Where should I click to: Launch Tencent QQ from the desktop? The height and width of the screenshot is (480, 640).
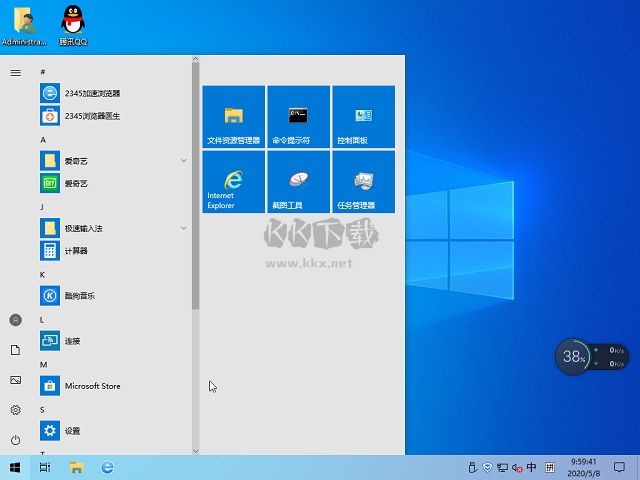click(x=73, y=24)
